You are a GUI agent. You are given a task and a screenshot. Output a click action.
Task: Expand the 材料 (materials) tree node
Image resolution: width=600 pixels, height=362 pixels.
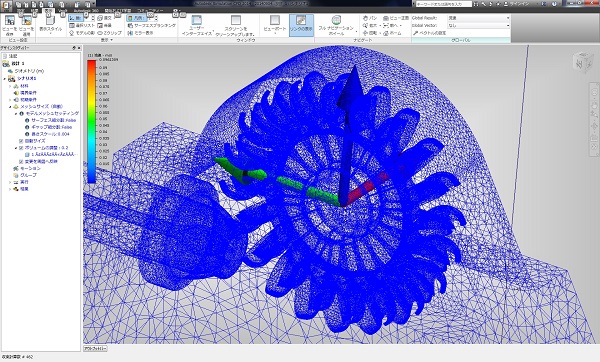pyautogui.click(x=10, y=86)
